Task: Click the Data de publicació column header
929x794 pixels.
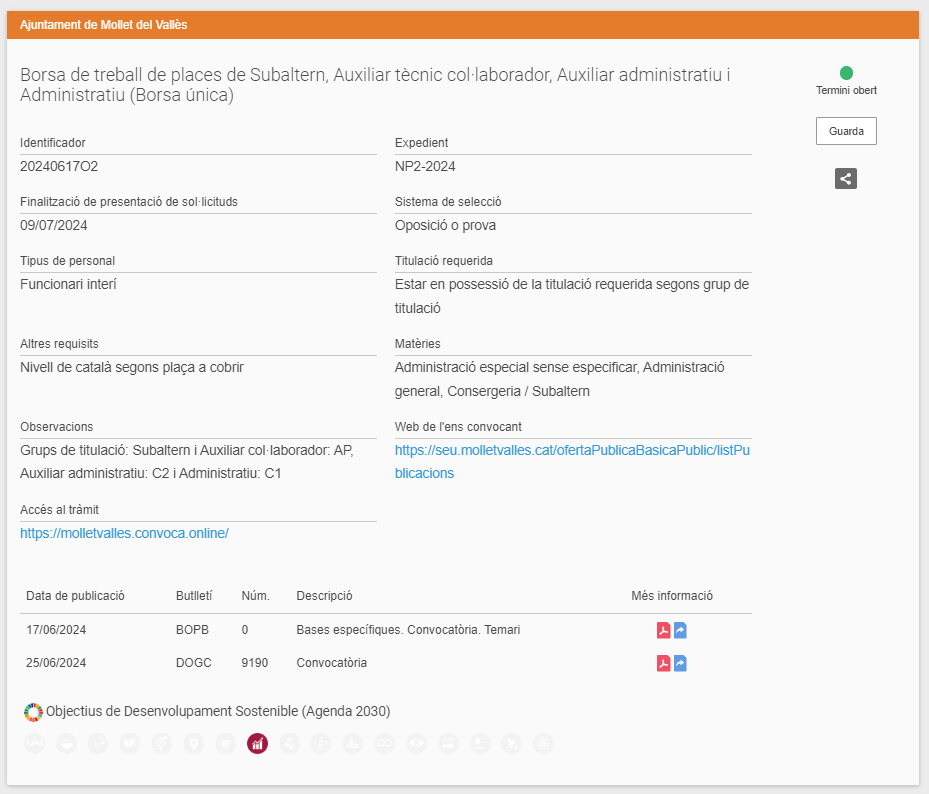Action: (75, 596)
